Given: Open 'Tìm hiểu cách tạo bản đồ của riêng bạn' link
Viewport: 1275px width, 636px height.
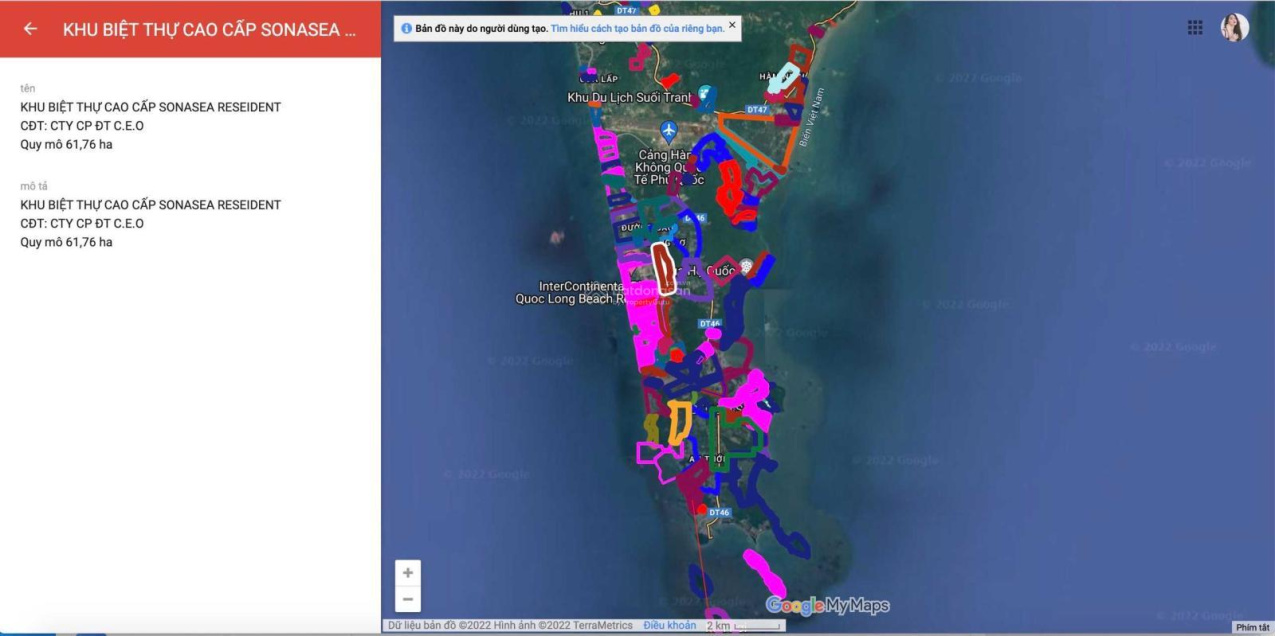Looking at the screenshot, I should click(x=637, y=29).
